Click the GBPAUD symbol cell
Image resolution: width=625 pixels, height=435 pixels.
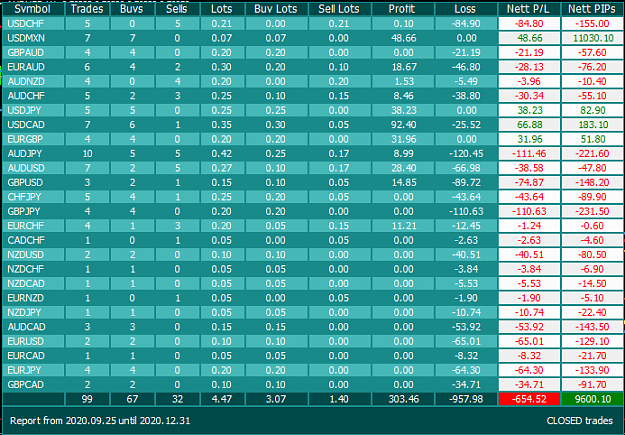33,53
